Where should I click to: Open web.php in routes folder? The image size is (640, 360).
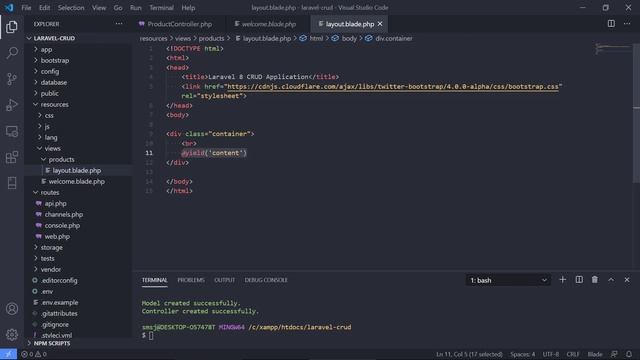coord(57,237)
